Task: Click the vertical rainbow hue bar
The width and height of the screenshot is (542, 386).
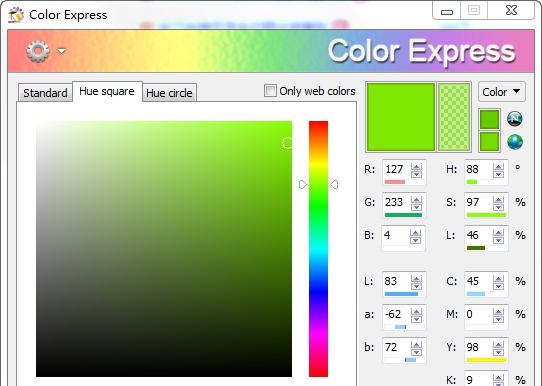Action: (318, 249)
